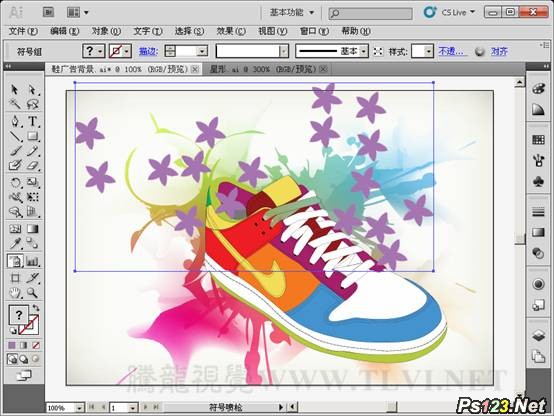Enable Draw Behind mode

(24, 359)
